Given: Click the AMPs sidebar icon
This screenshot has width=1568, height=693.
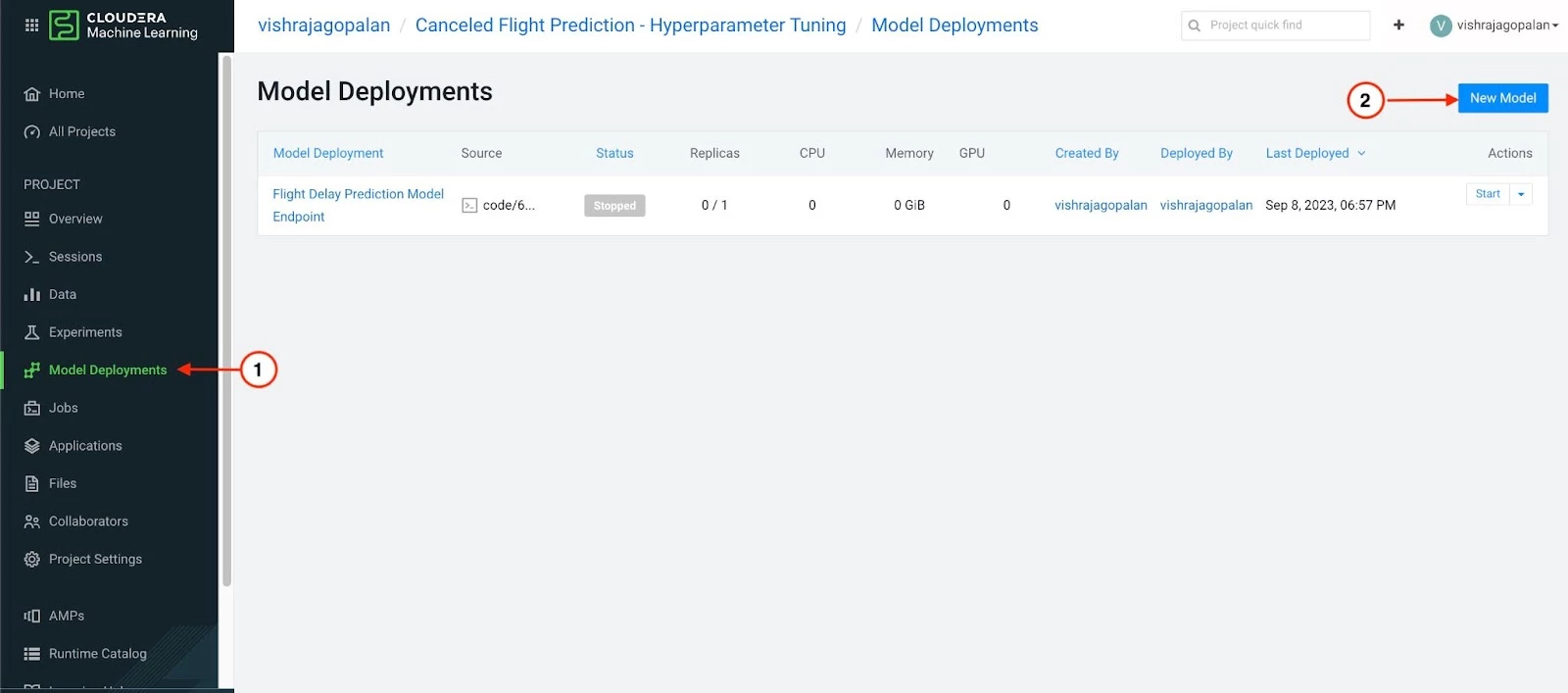Looking at the screenshot, I should [32, 616].
